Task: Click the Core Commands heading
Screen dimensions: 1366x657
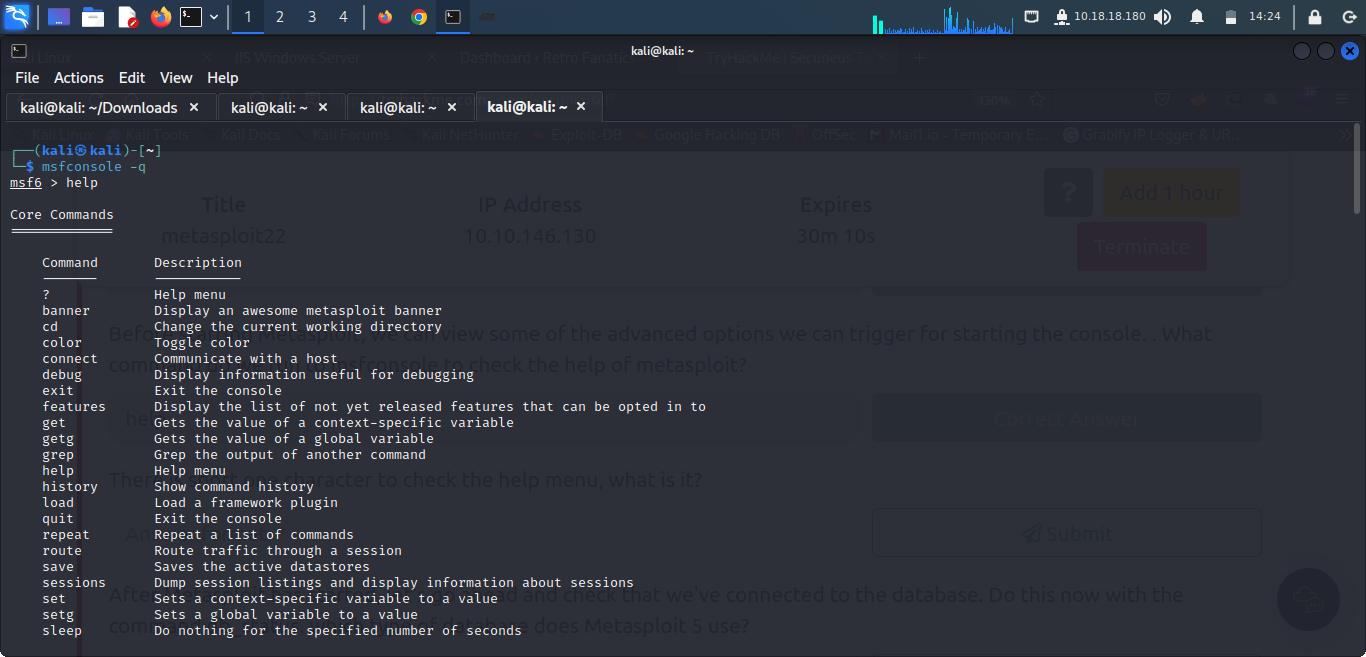Action: [x=62, y=215]
